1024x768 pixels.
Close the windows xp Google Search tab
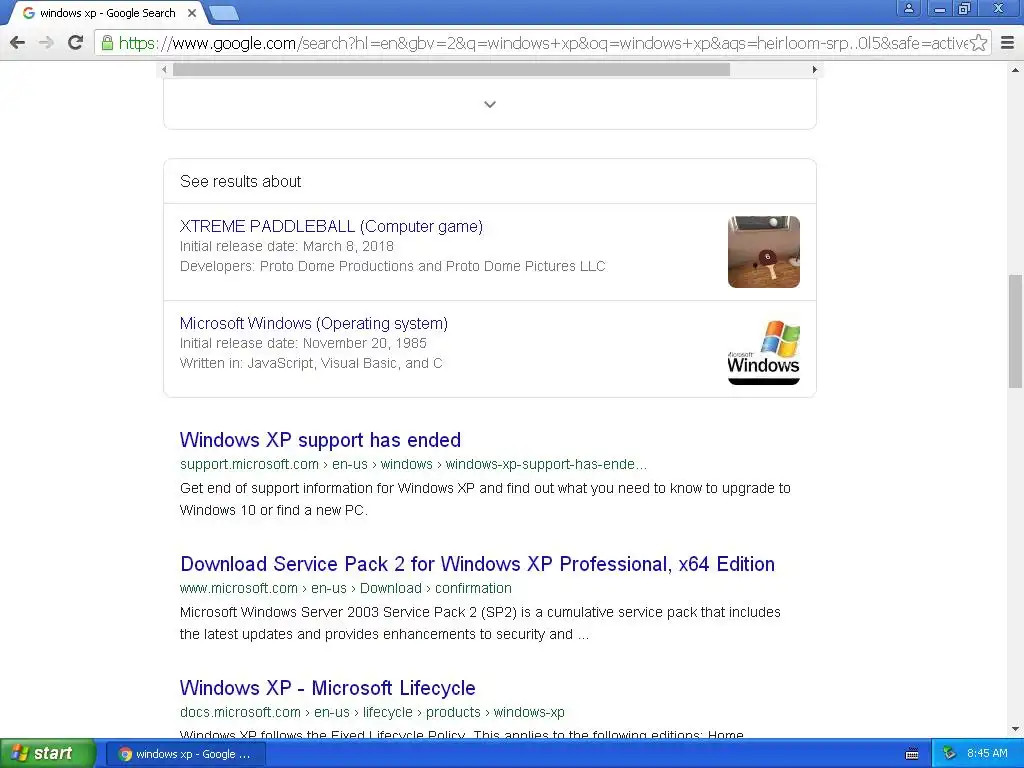[x=191, y=12]
